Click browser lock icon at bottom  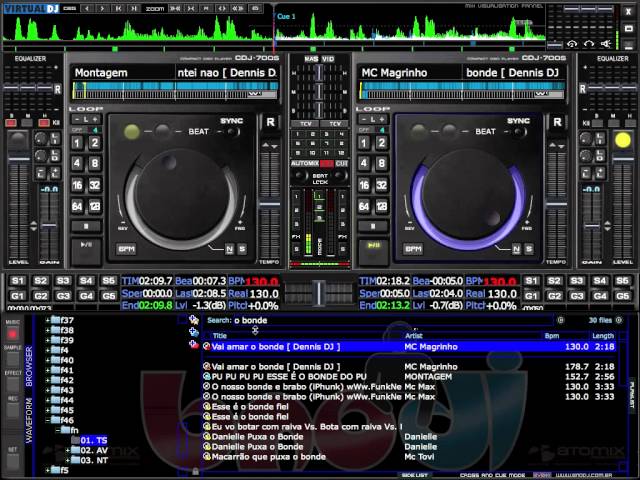[x=196, y=472]
